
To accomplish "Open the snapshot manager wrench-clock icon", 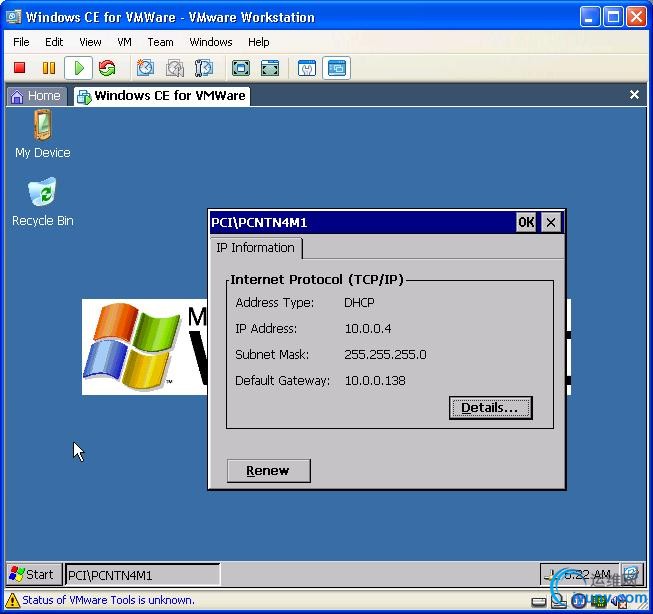I will 204,68.
